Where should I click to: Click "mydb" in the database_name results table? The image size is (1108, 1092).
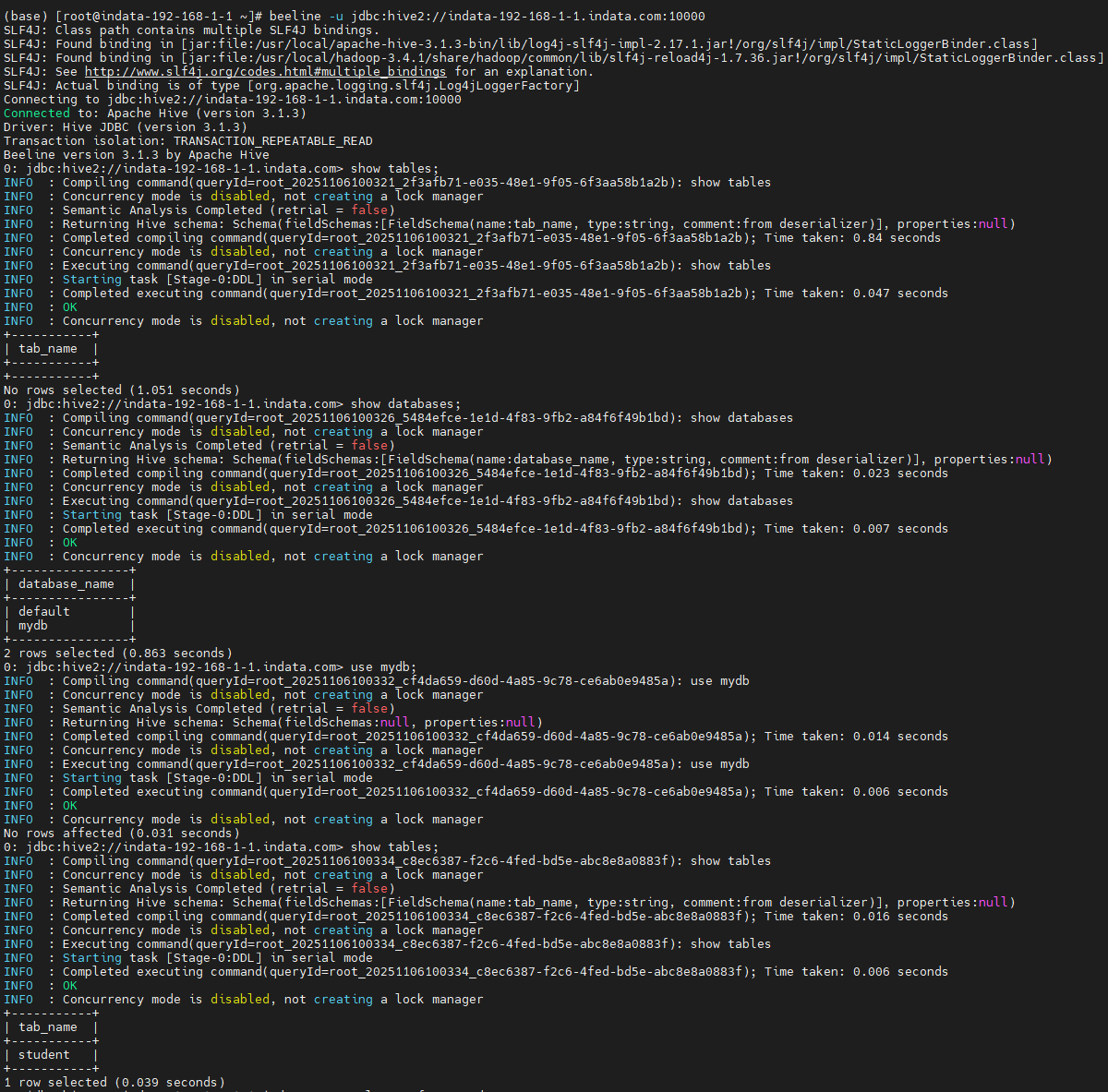point(33,626)
